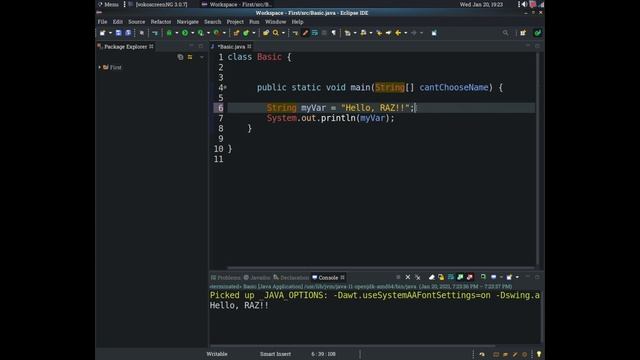Open the External Tools dropdown arrow
640x360 pixels.
pyautogui.click(x=224, y=33)
